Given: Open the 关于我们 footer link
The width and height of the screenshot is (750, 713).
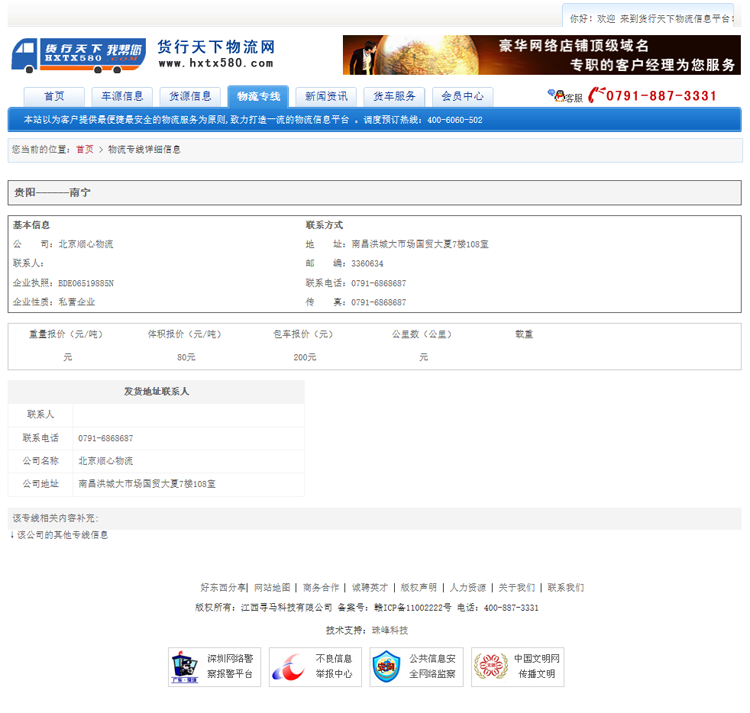Looking at the screenshot, I should [517, 587].
